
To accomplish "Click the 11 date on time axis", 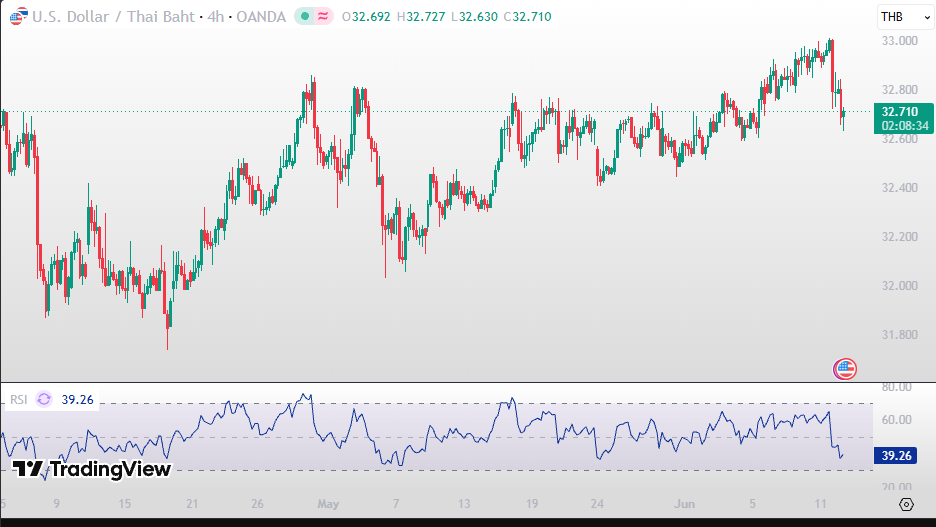I will (x=820, y=504).
